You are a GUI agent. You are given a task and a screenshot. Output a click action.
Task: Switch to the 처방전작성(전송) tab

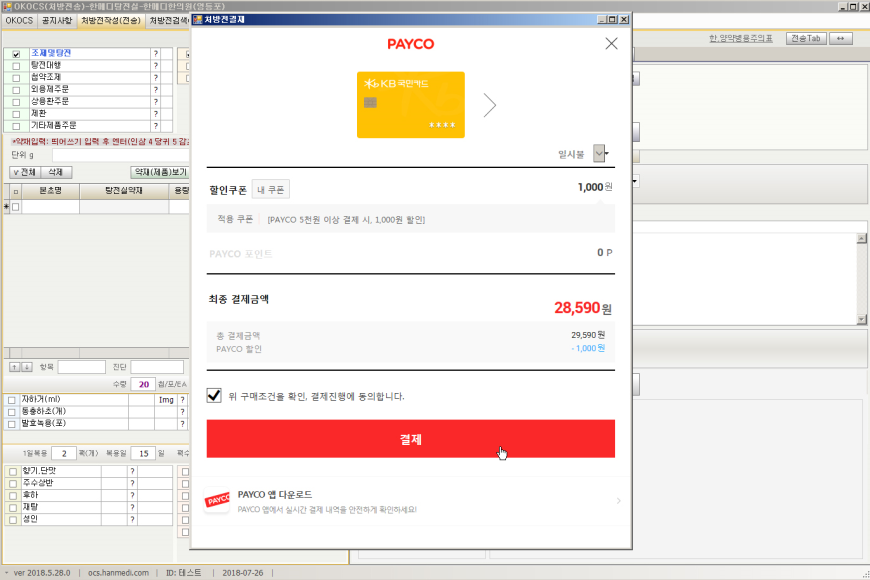111,21
